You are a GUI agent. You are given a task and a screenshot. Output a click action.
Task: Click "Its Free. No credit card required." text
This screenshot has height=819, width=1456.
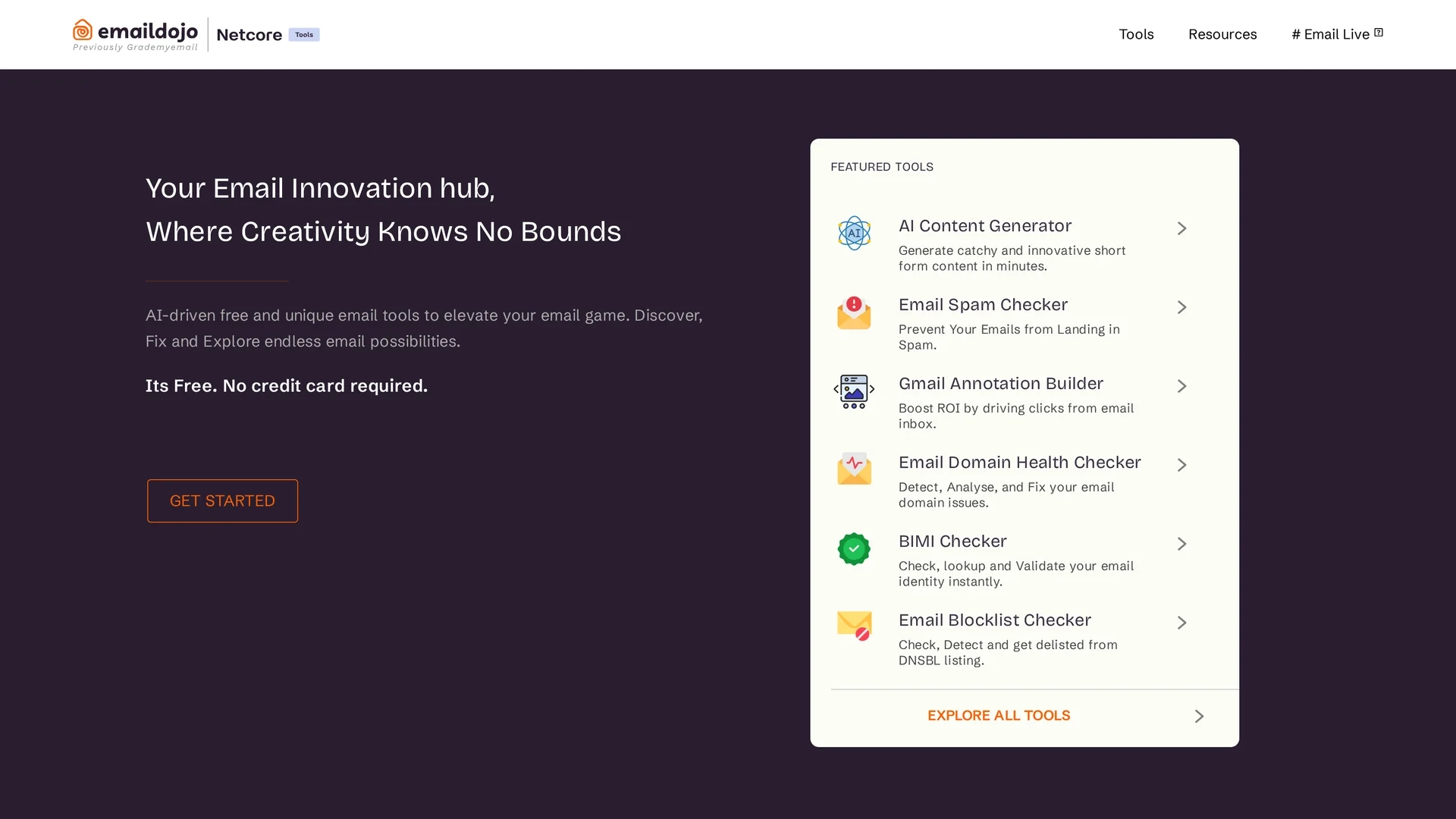[287, 386]
